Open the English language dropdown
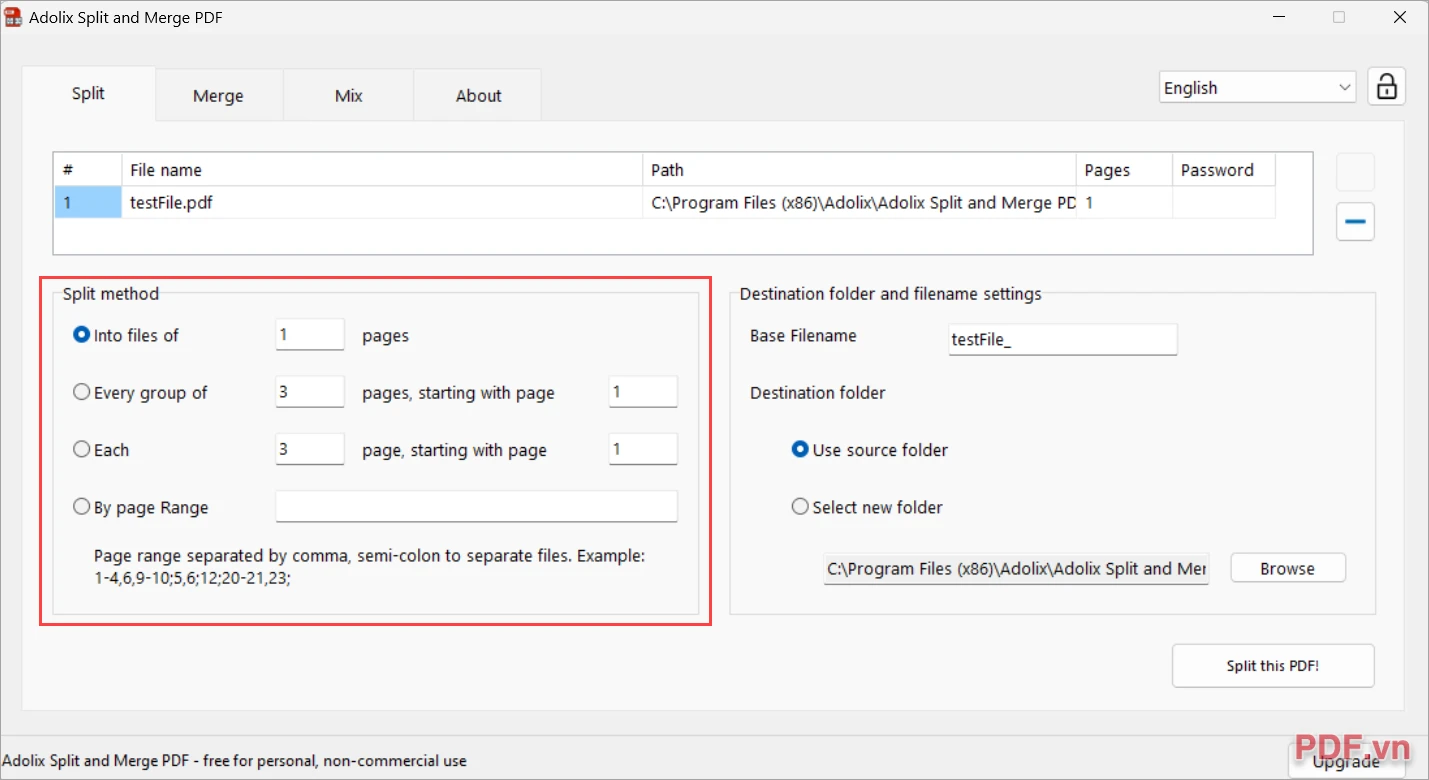Image resolution: width=1429 pixels, height=780 pixels. click(1257, 88)
